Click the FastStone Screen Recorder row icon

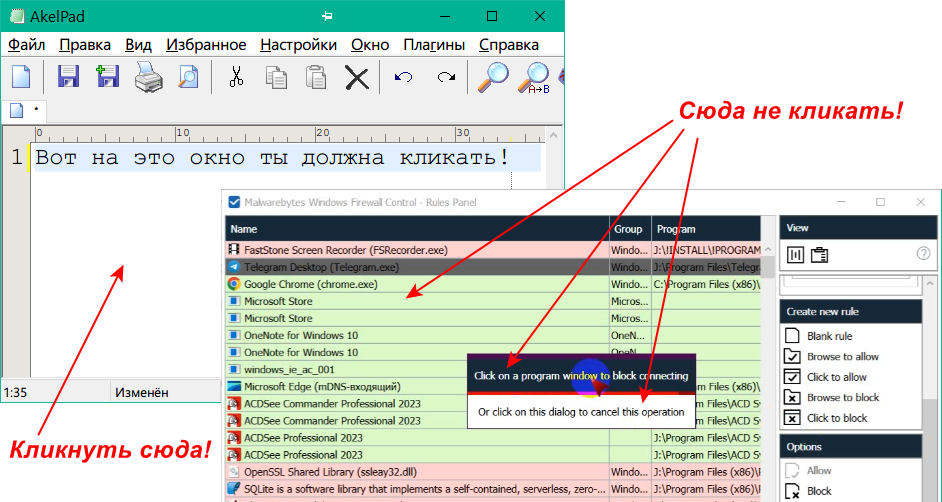click(234, 249)
